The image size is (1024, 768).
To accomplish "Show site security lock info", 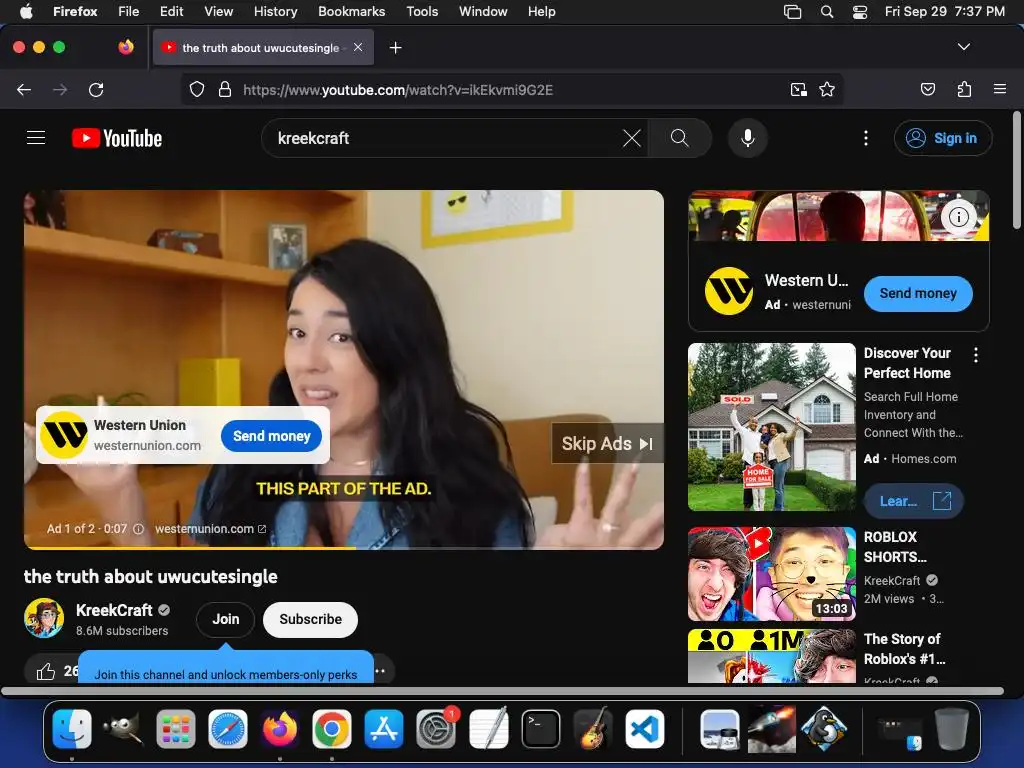I will [225, 89].
